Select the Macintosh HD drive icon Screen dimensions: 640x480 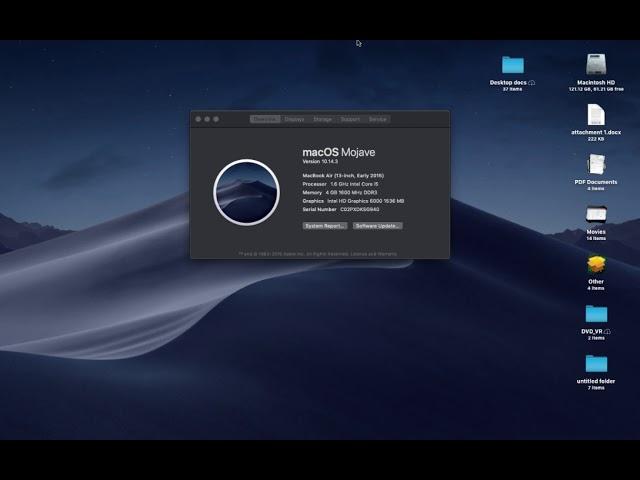(x=596, y=64)
